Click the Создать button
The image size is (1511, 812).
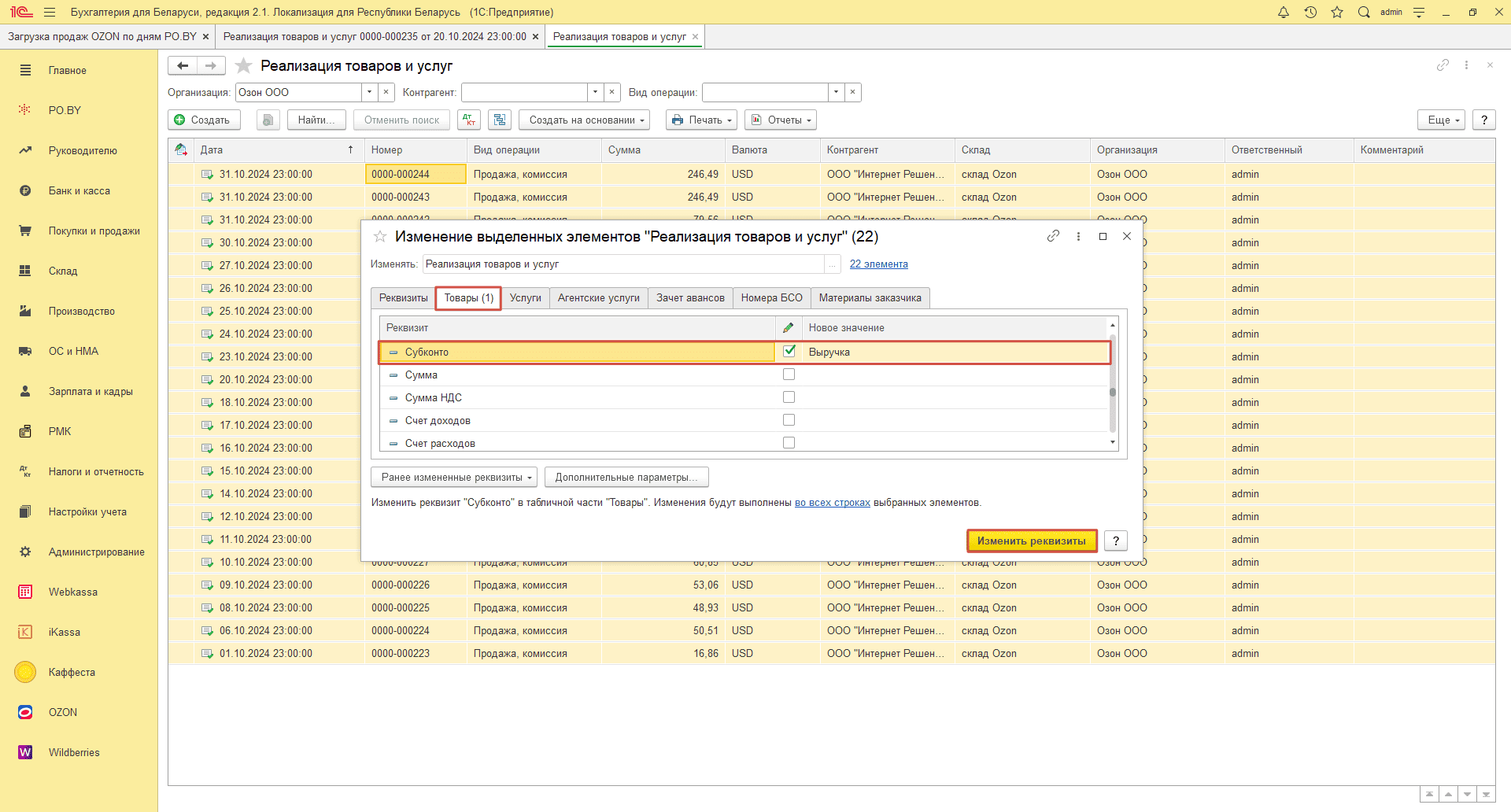click(x=204, y=120)
